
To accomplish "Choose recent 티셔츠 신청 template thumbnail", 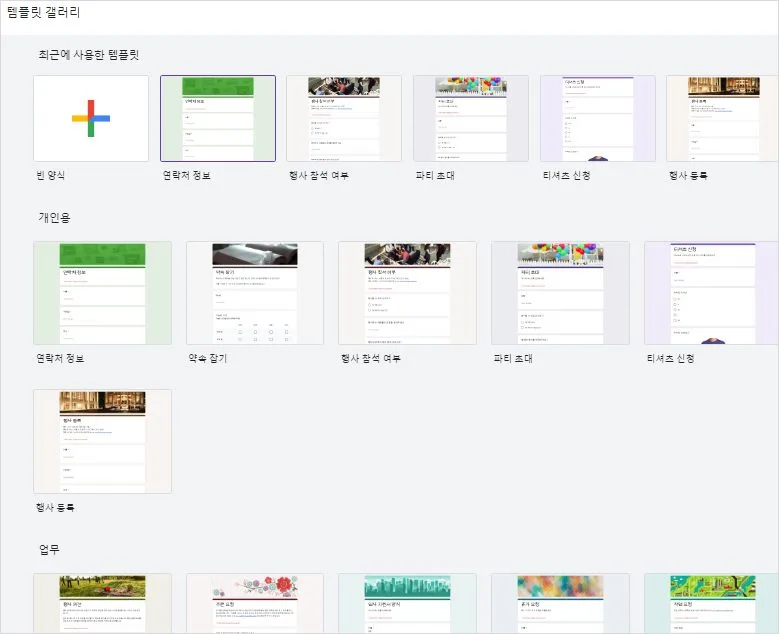I will point(597,118).
